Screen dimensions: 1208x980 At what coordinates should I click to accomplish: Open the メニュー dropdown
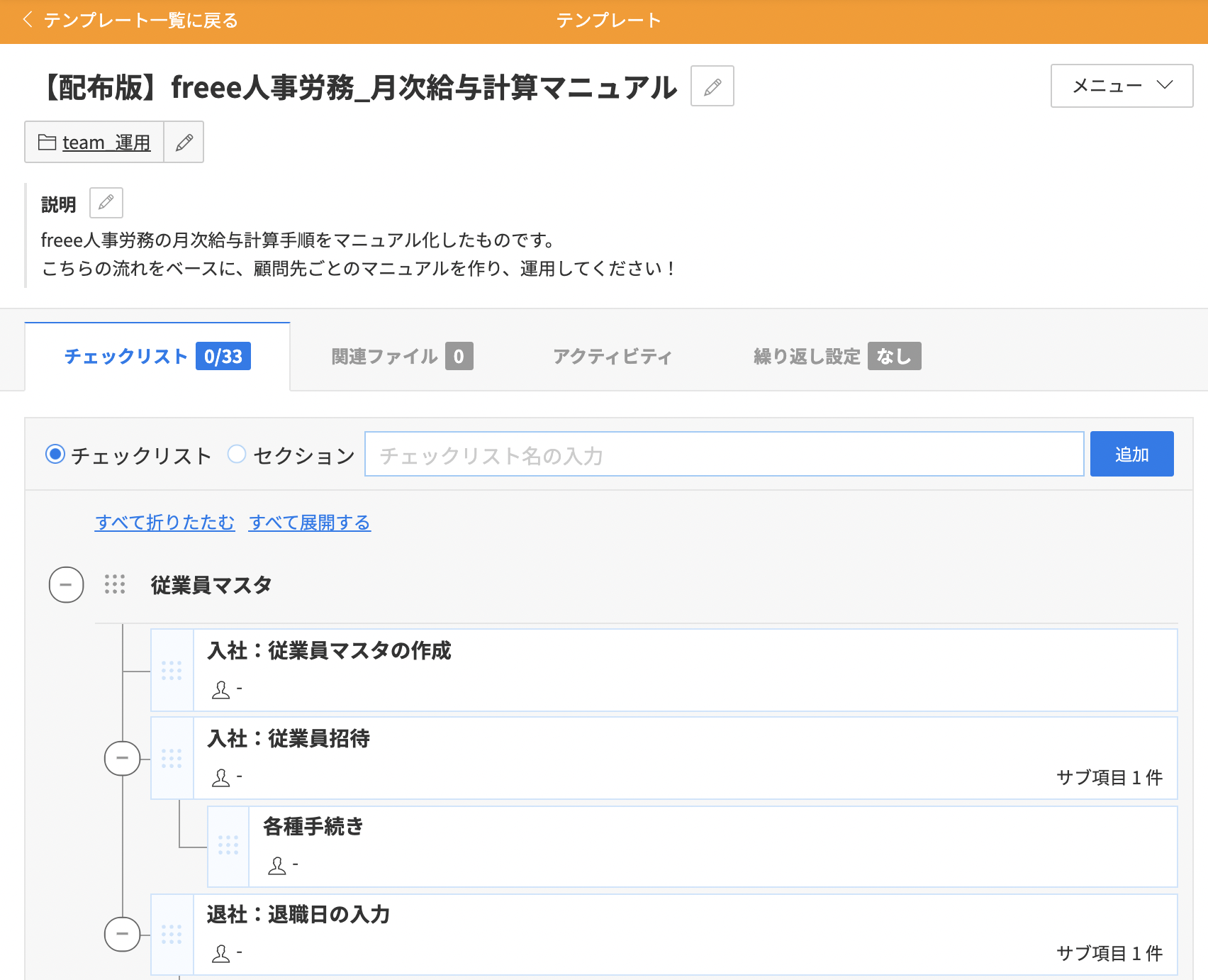[x=1122, y=86]
